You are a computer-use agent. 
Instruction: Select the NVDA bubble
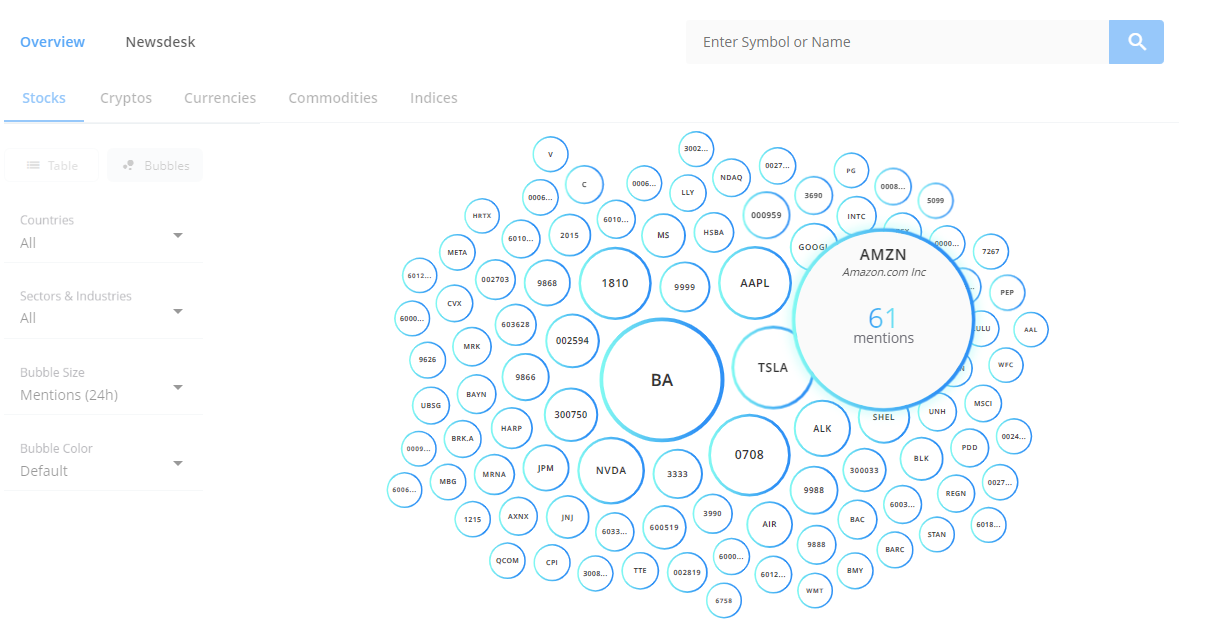pos(611,470)
